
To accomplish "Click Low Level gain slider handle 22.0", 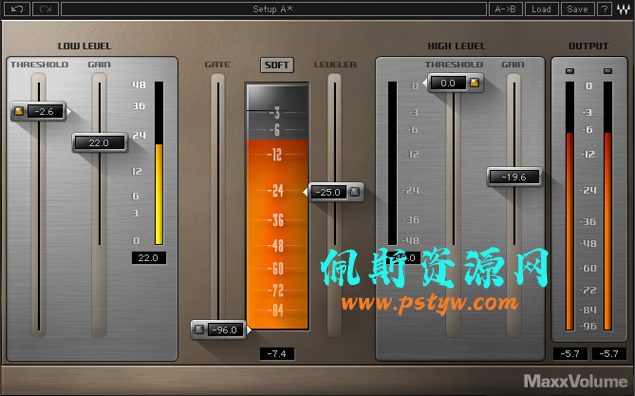I will pos(99,143).
